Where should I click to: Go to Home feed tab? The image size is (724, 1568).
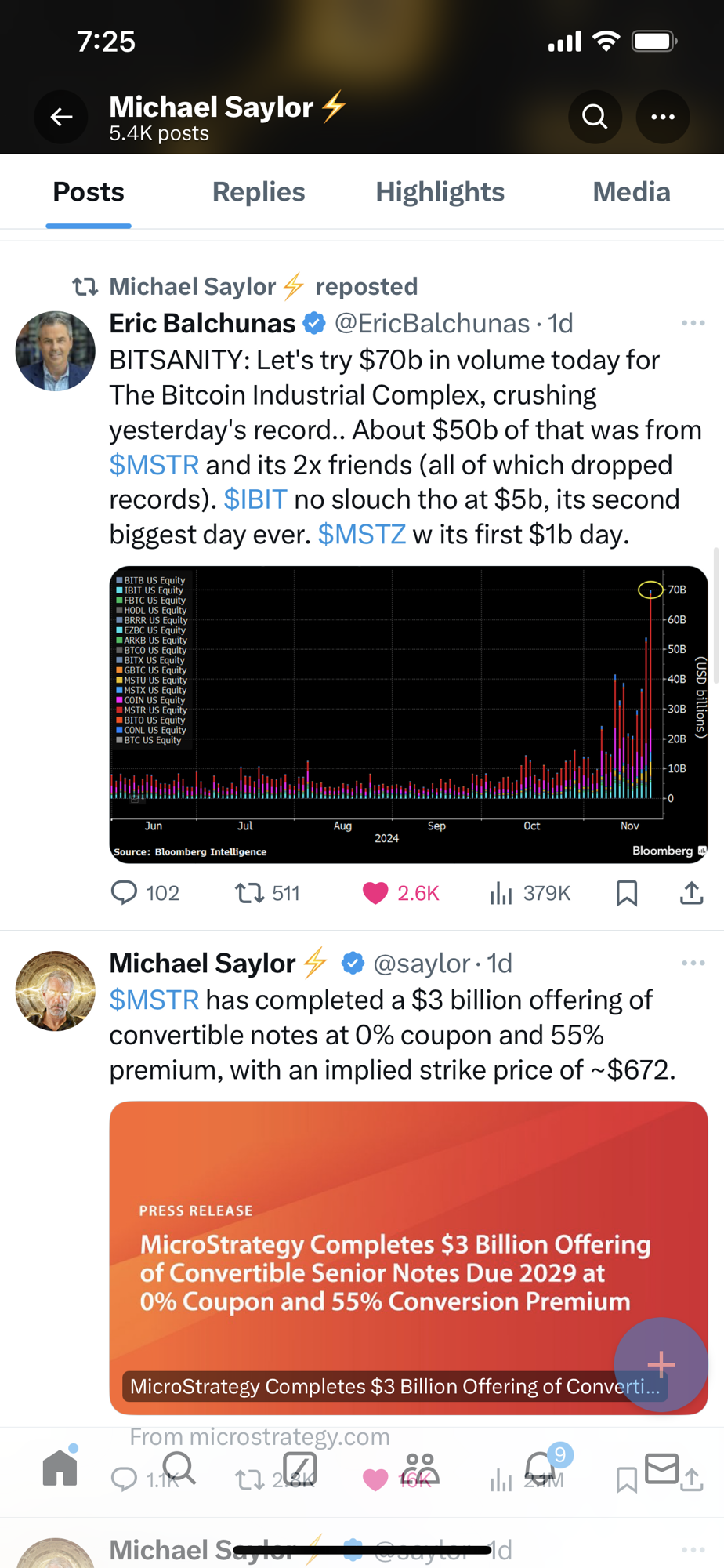click(60, 1468)
